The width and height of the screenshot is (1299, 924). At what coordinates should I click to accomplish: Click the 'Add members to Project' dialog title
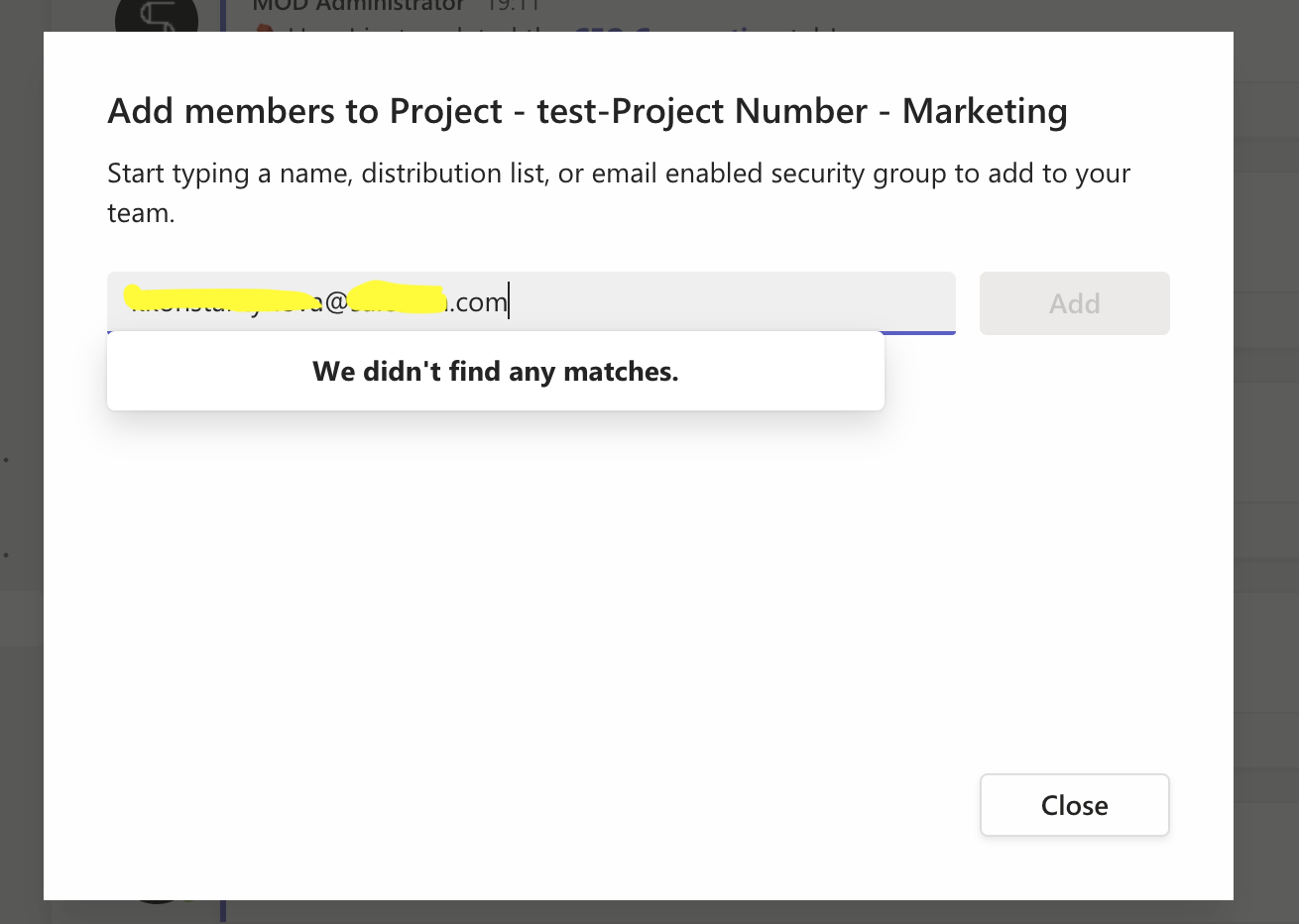tap(587, 111)
